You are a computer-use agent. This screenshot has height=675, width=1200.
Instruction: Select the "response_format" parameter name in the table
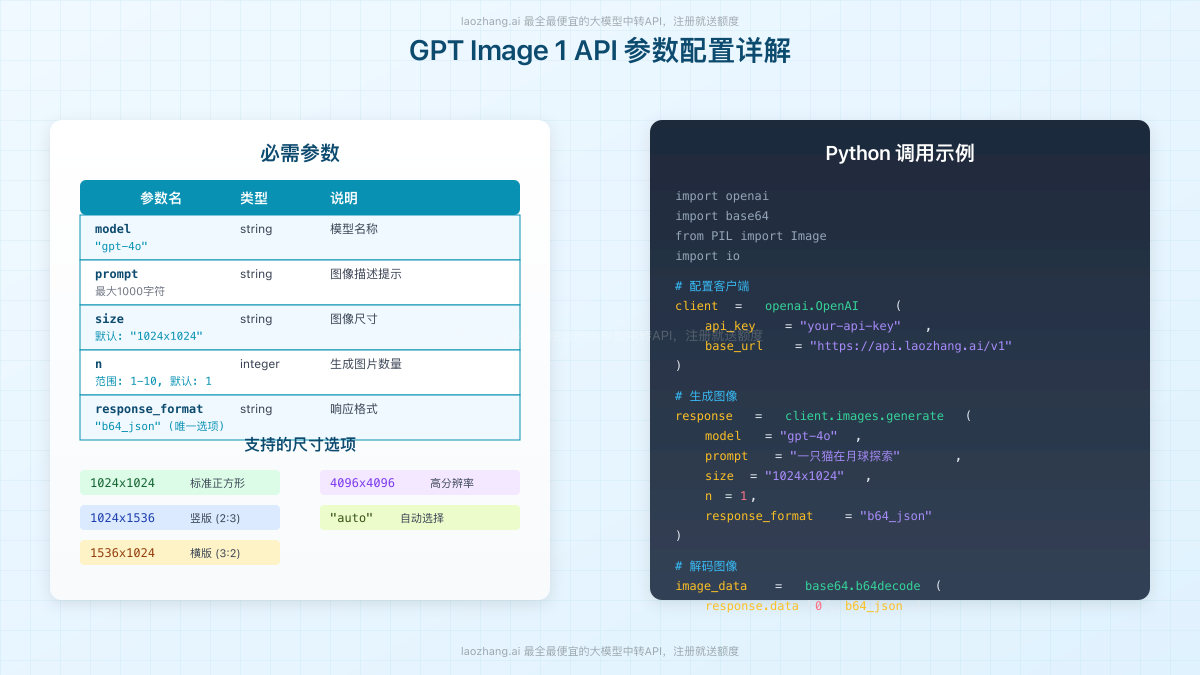tap(149, 409)
